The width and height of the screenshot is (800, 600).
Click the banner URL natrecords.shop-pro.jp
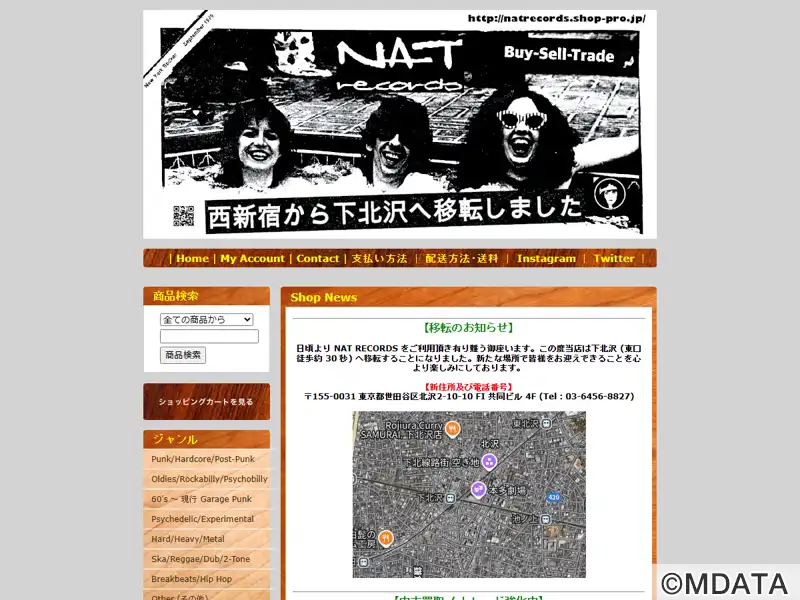[557, 18]
